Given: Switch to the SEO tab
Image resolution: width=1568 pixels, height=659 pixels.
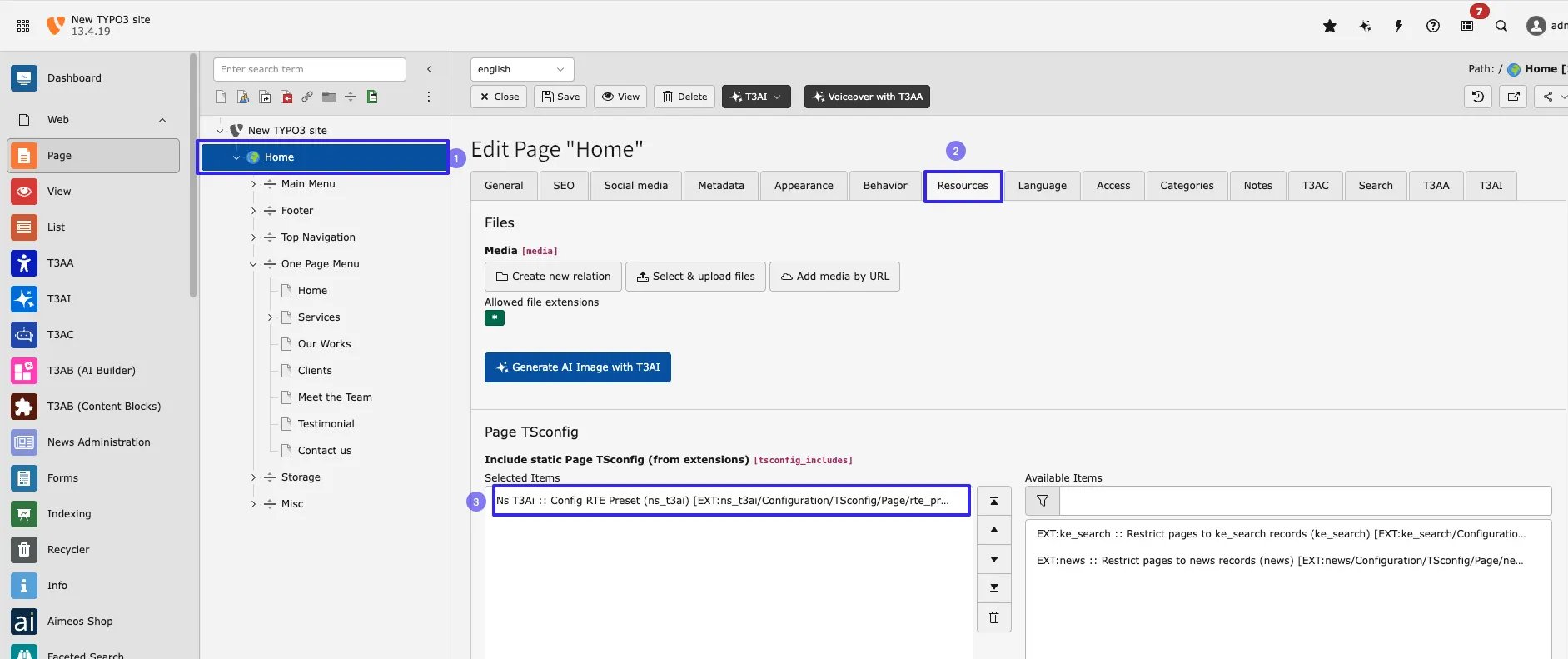Looking at the screenshot, I should 564,186.
